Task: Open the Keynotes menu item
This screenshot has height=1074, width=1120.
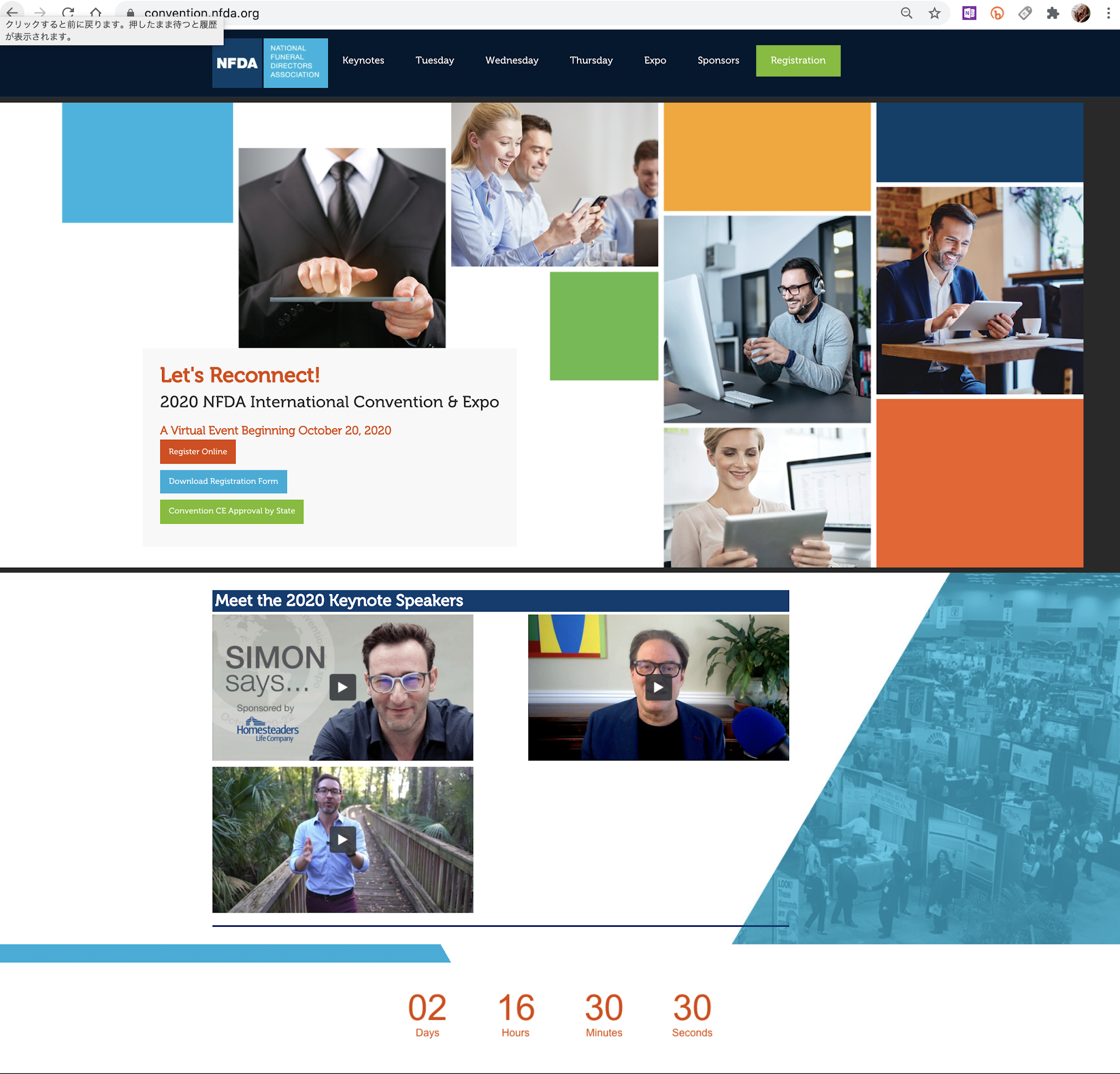Action: pyautogui.click(x=363, y=61)
